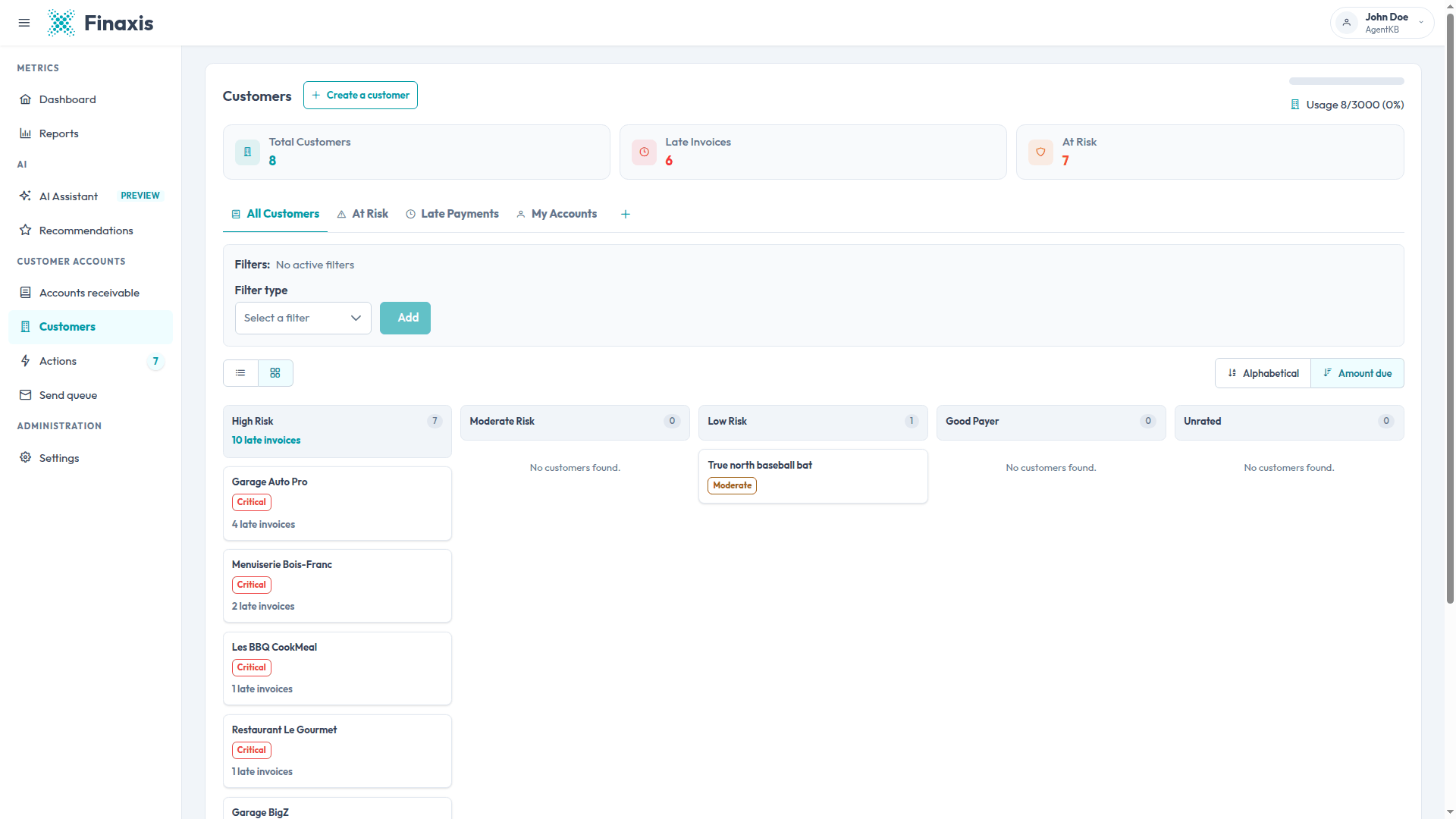Click the Unrated column header
1456x819 pixels.
pyautogui.click(x=1289, y=422)
